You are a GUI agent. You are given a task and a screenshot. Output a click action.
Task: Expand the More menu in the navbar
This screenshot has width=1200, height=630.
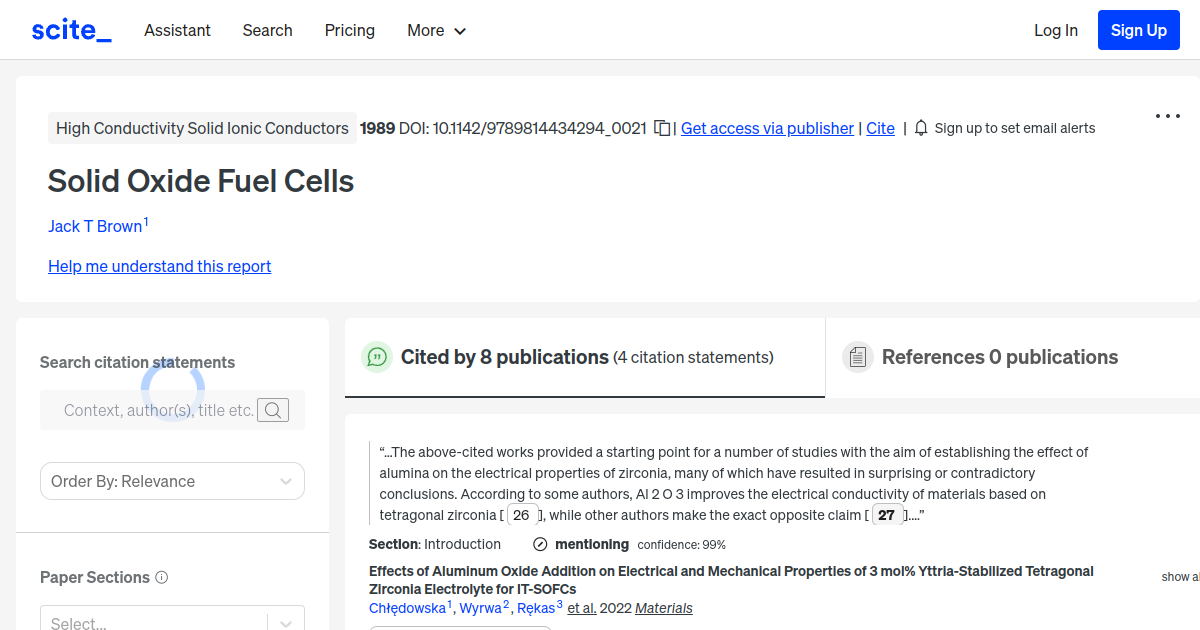click(x=436, y=30)
